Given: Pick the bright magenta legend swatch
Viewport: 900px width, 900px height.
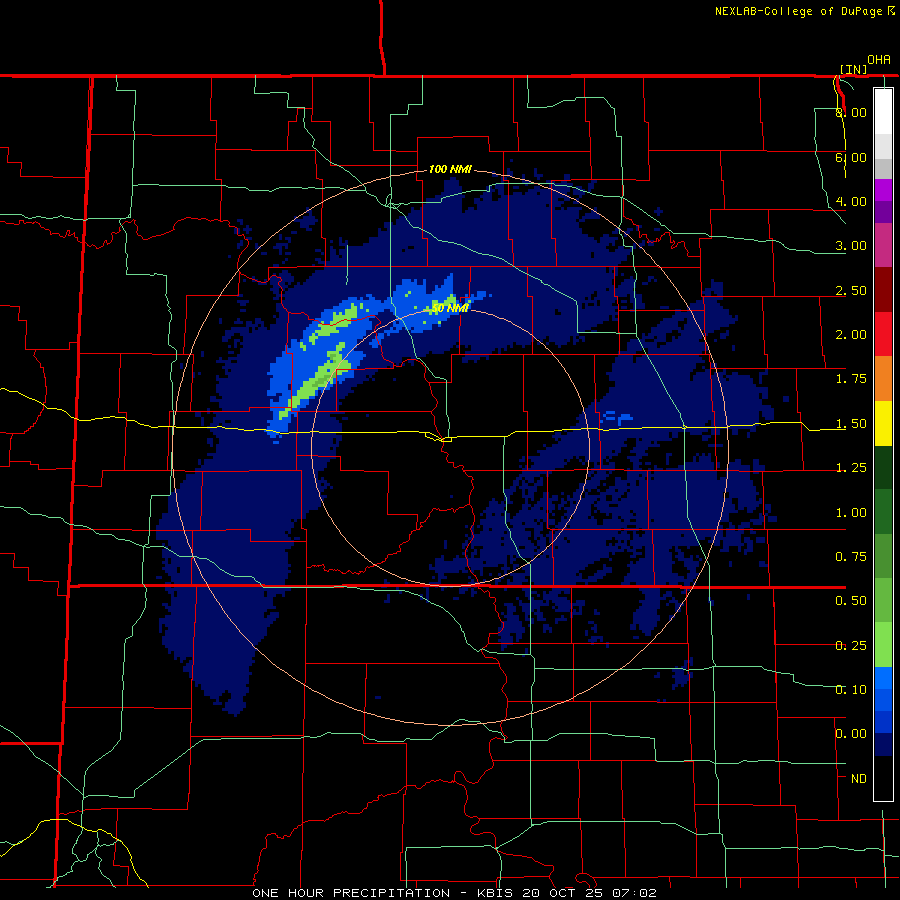Looking at the screenshot, I should click(x=883, y=190).
